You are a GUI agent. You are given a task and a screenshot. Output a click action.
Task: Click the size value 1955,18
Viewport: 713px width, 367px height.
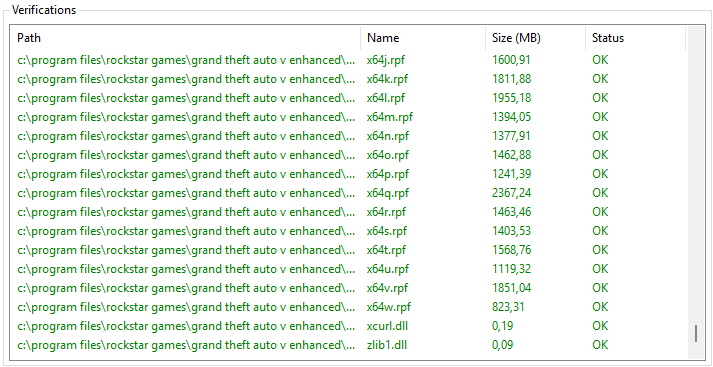[x=511, y=98]
